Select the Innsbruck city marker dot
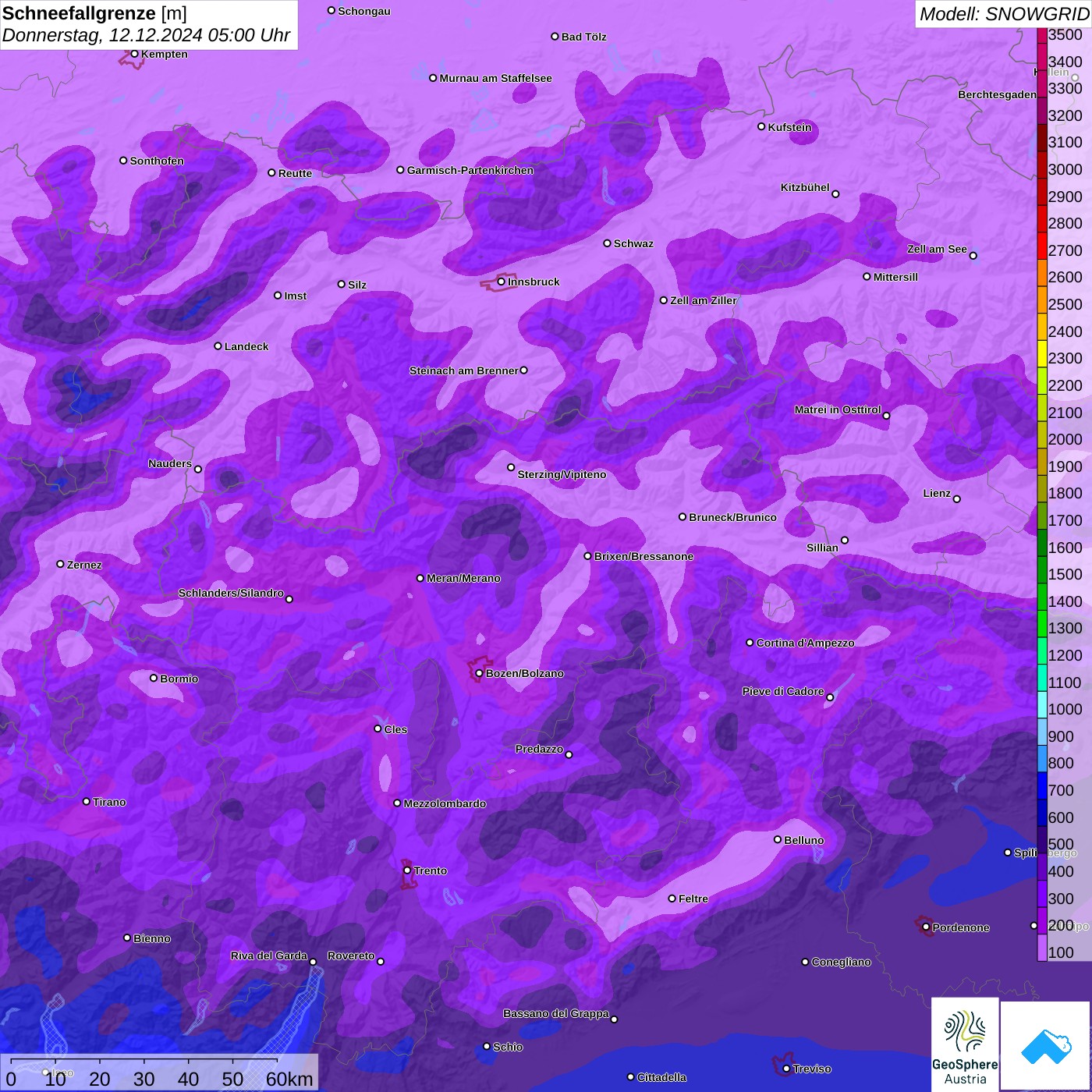Screen dimensions: 1092x1092 coord(502,282)
